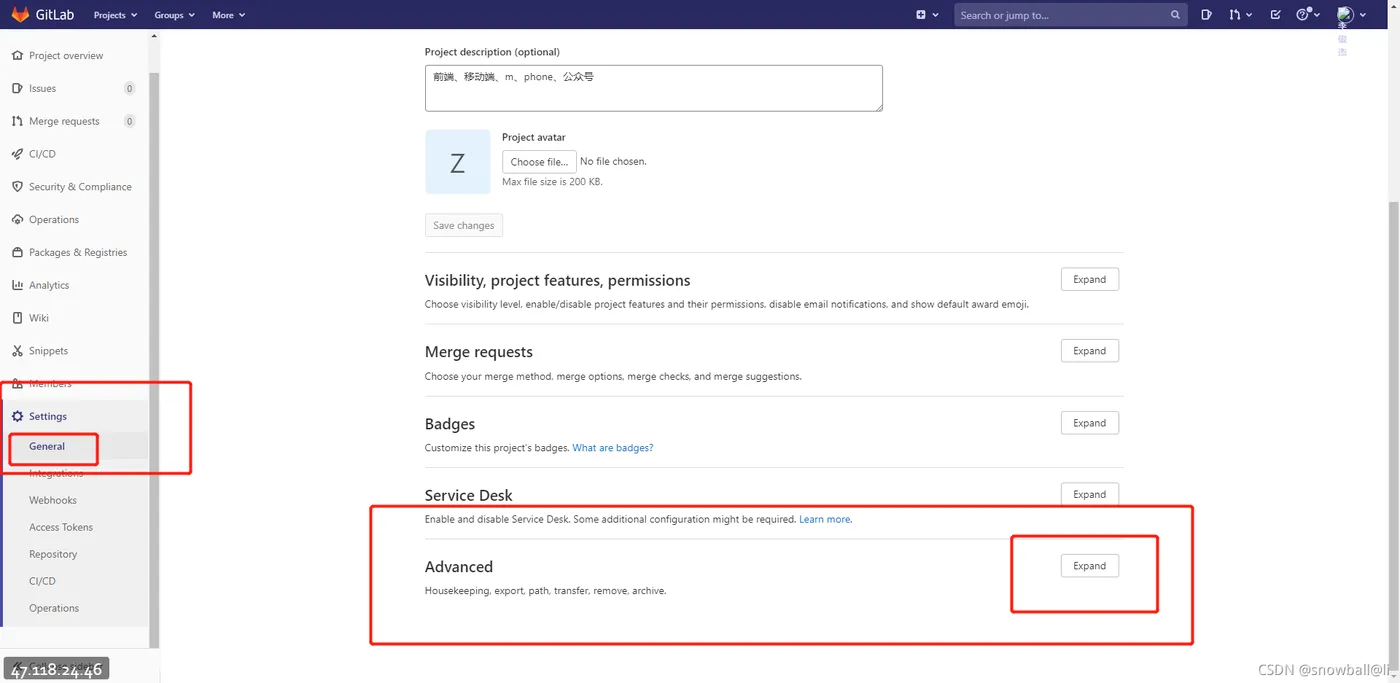Open the Groups dropdown menu
The height and width of the screenshot is (683, 1400).
click(174, 15)
